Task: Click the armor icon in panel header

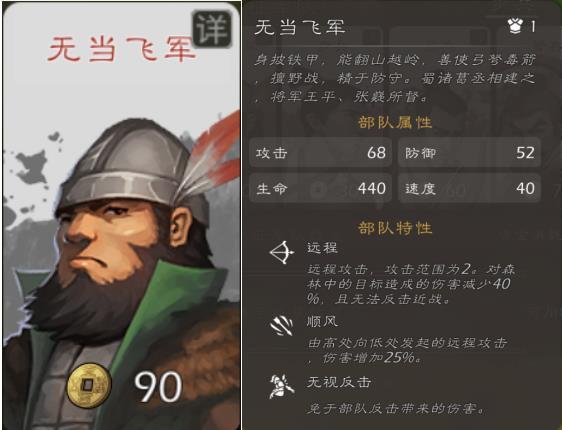Action: click(x=515, y=26)
